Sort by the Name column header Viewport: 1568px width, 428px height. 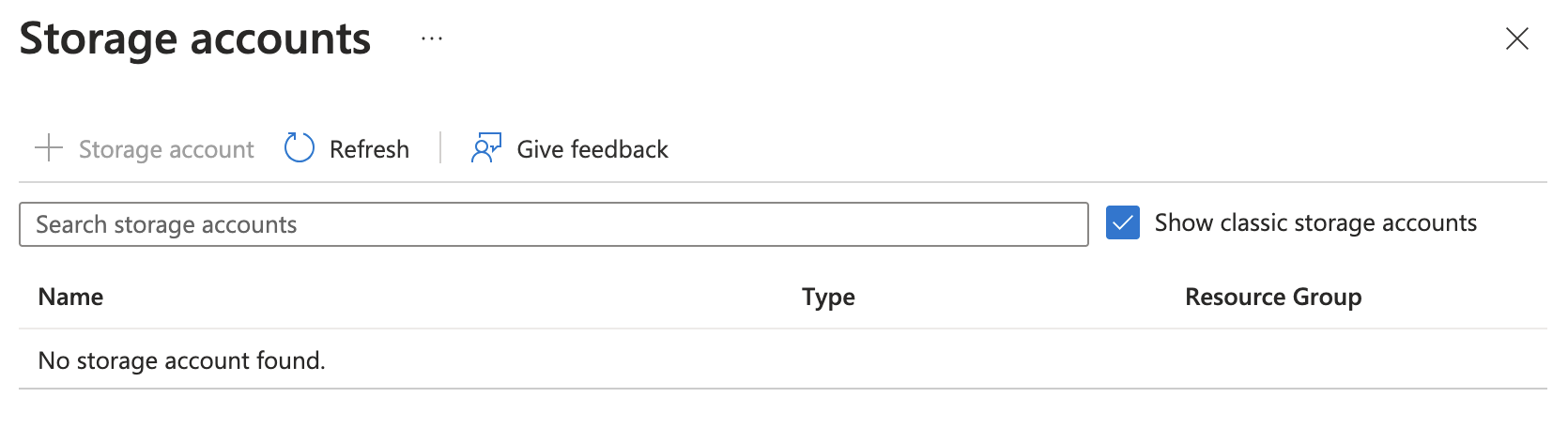[70, 297]
